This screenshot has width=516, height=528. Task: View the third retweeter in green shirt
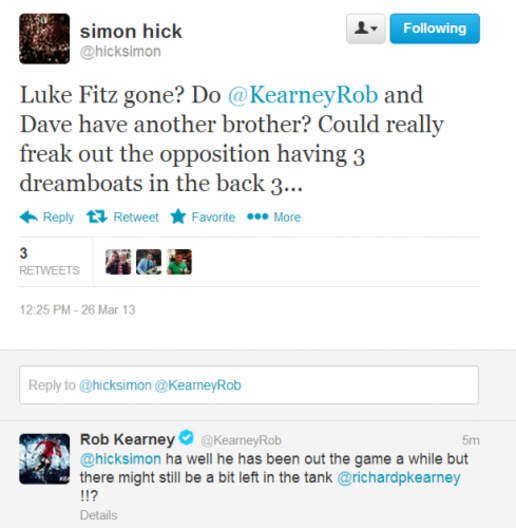pyautogui.click(x=179, y=262)
